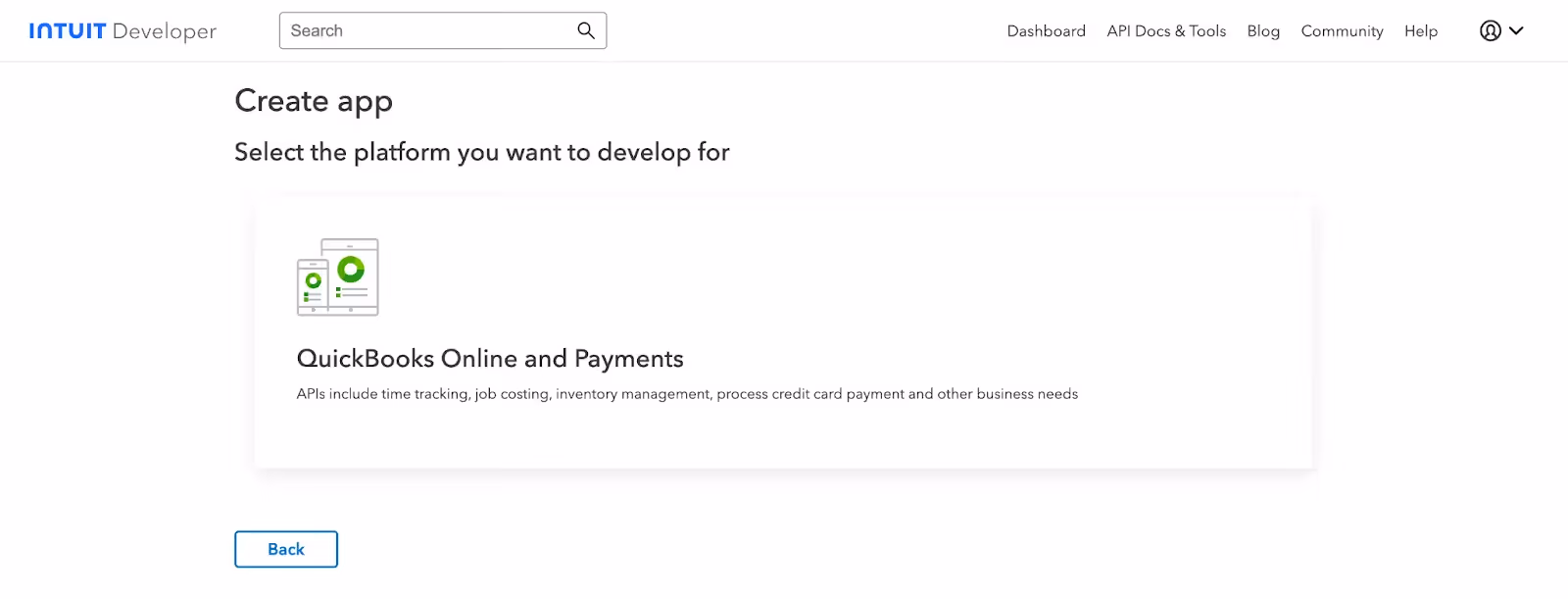Open the Dashboard nav link
Screen dimensions: 1568x599
pyautogui.click(x=1046, y=31)
